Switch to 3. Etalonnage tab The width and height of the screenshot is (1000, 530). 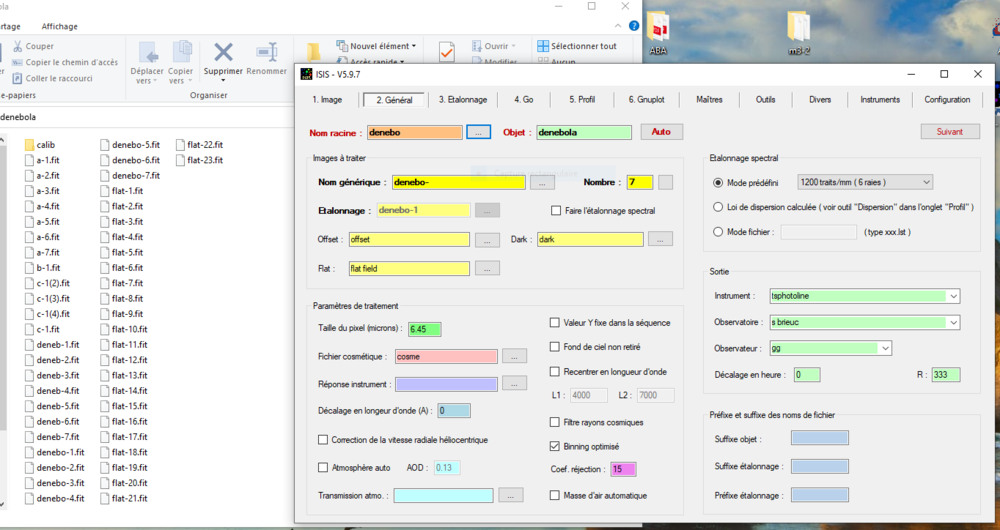click(463, 99)
